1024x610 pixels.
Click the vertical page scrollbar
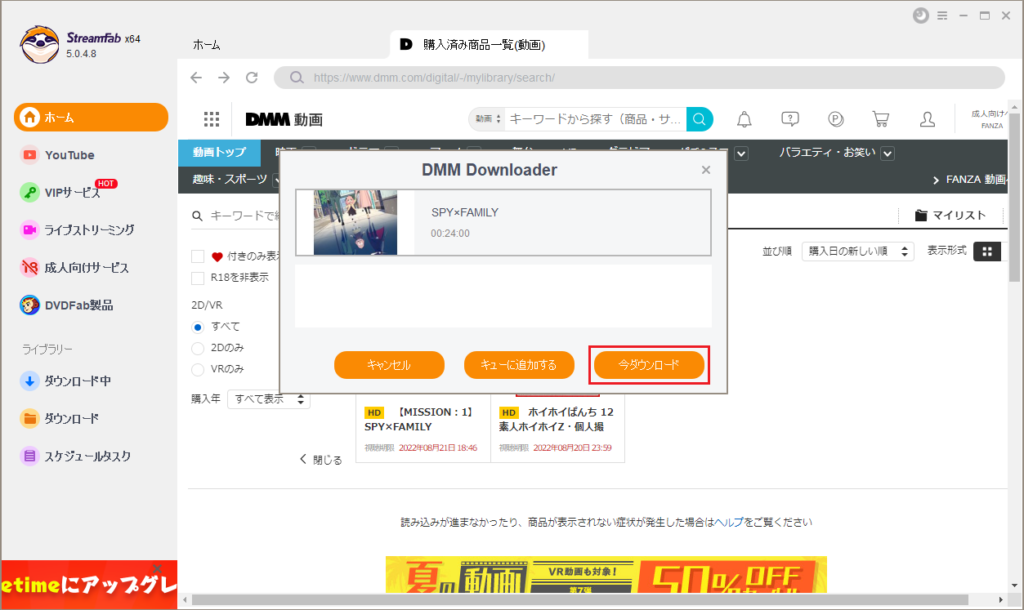pos(1014,196)
